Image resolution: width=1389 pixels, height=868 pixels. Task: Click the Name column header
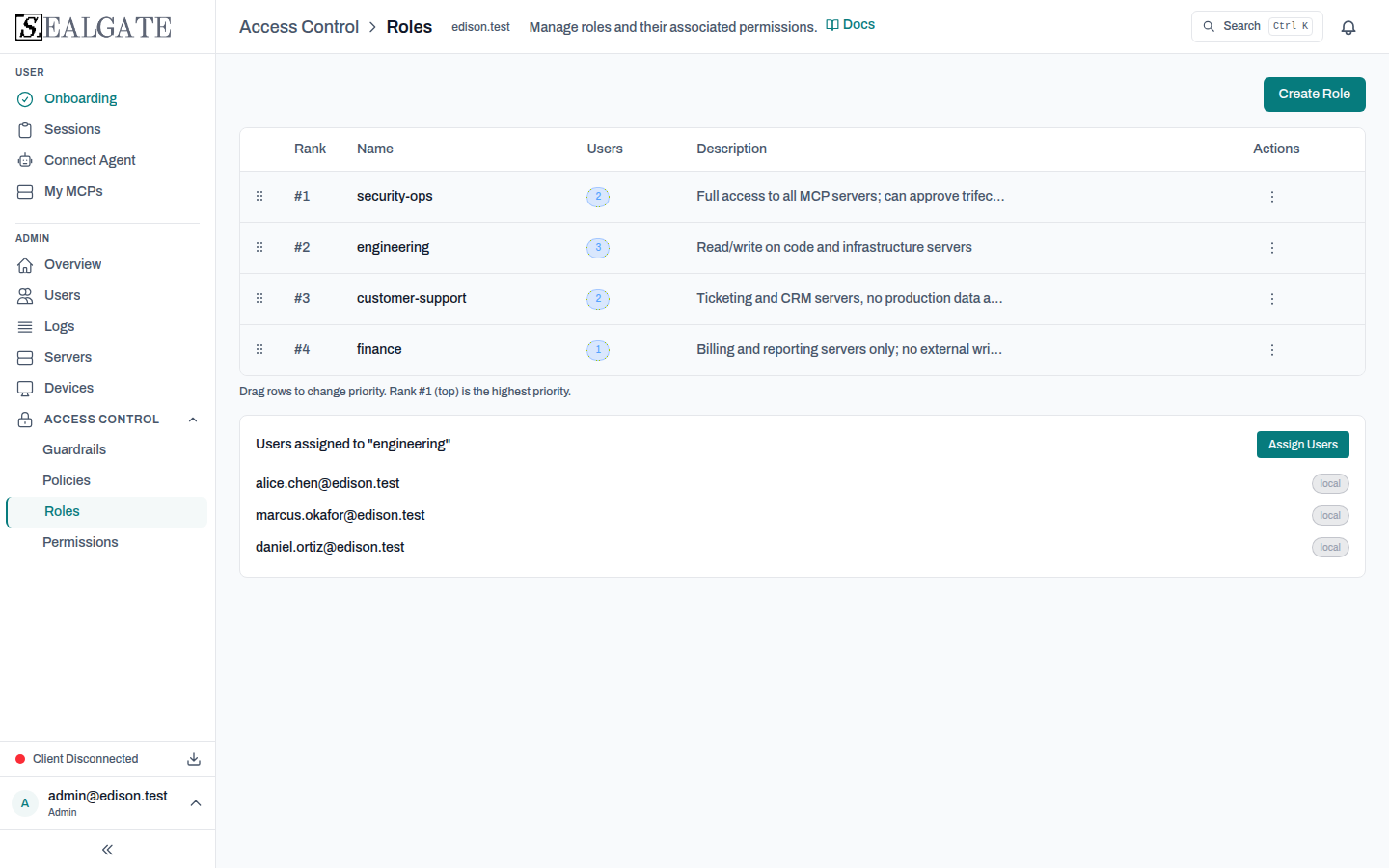click(x=375, y=149)
